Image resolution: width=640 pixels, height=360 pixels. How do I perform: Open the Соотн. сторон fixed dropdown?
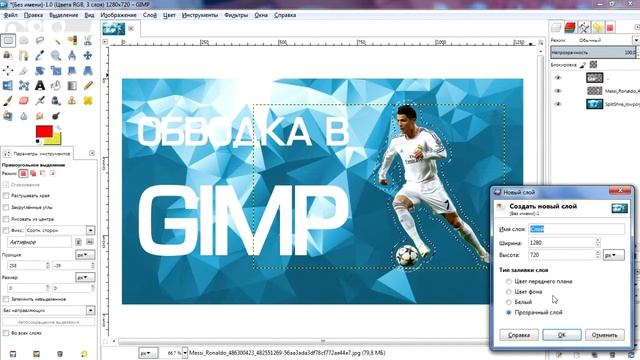[90, 230]
